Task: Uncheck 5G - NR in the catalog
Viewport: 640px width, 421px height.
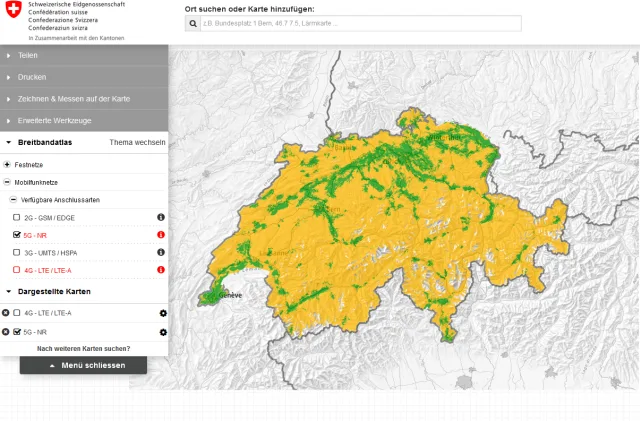Action: 16,235
